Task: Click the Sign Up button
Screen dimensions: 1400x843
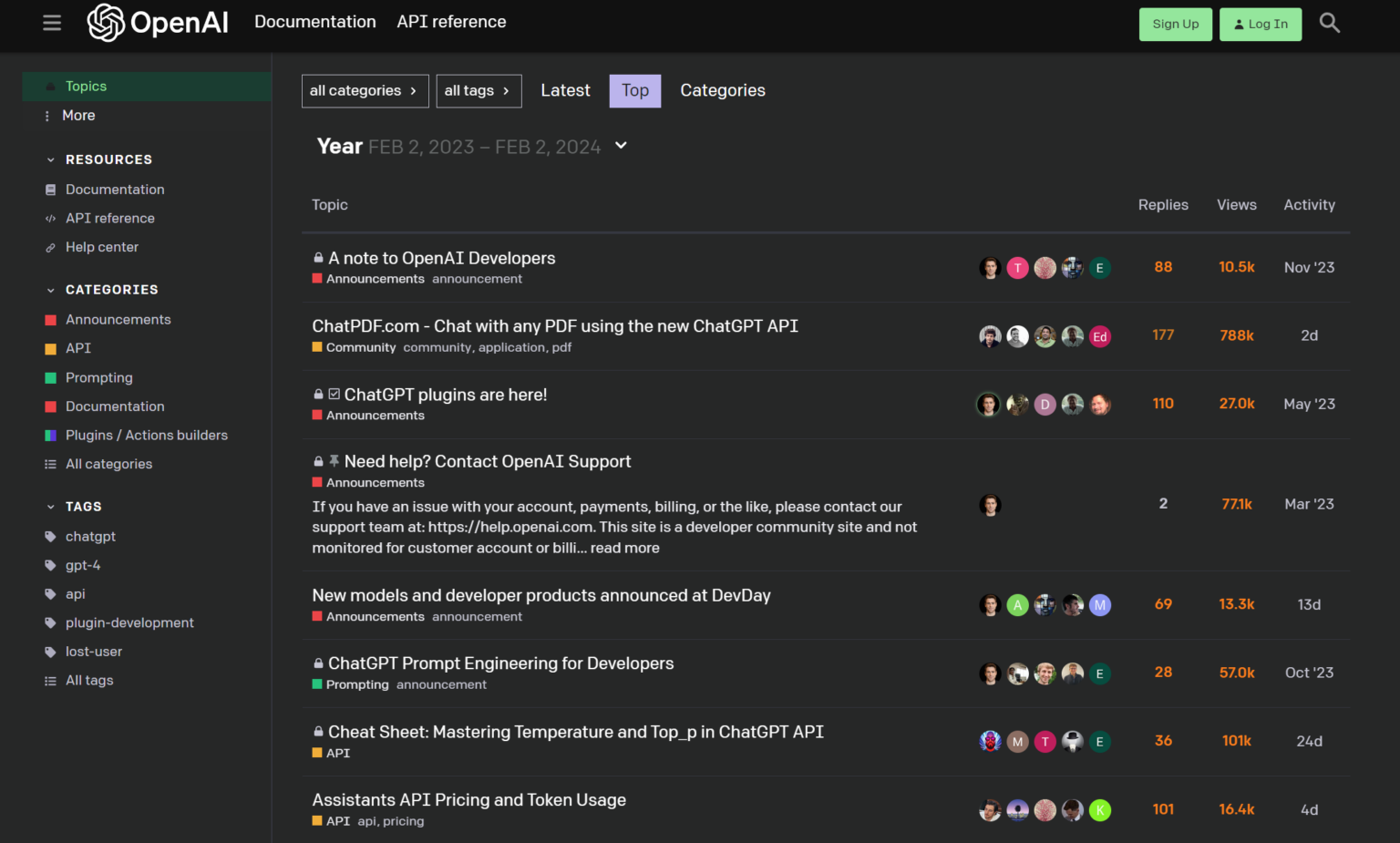Action: pos(1175,25)
